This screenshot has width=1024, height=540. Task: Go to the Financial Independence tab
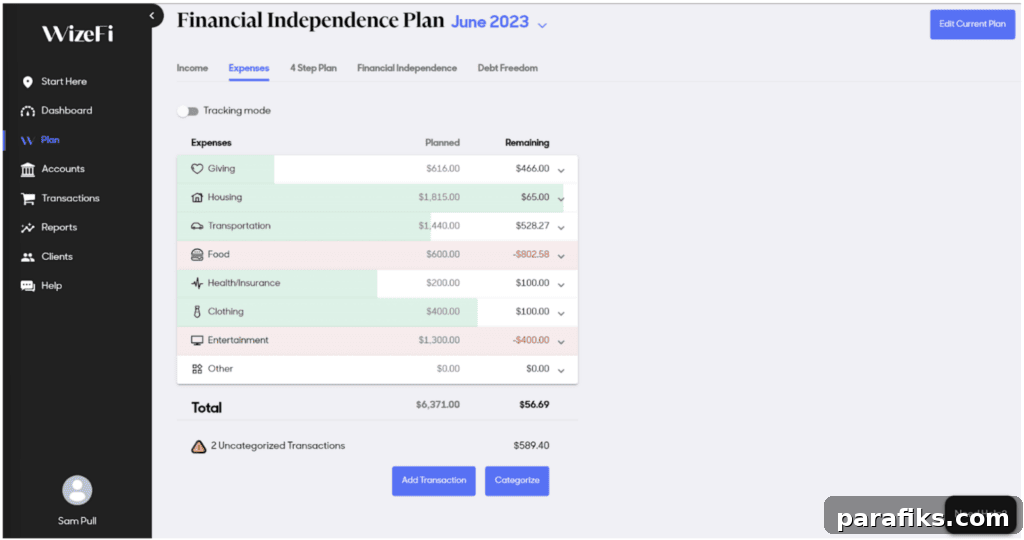(x=407, y=68)
